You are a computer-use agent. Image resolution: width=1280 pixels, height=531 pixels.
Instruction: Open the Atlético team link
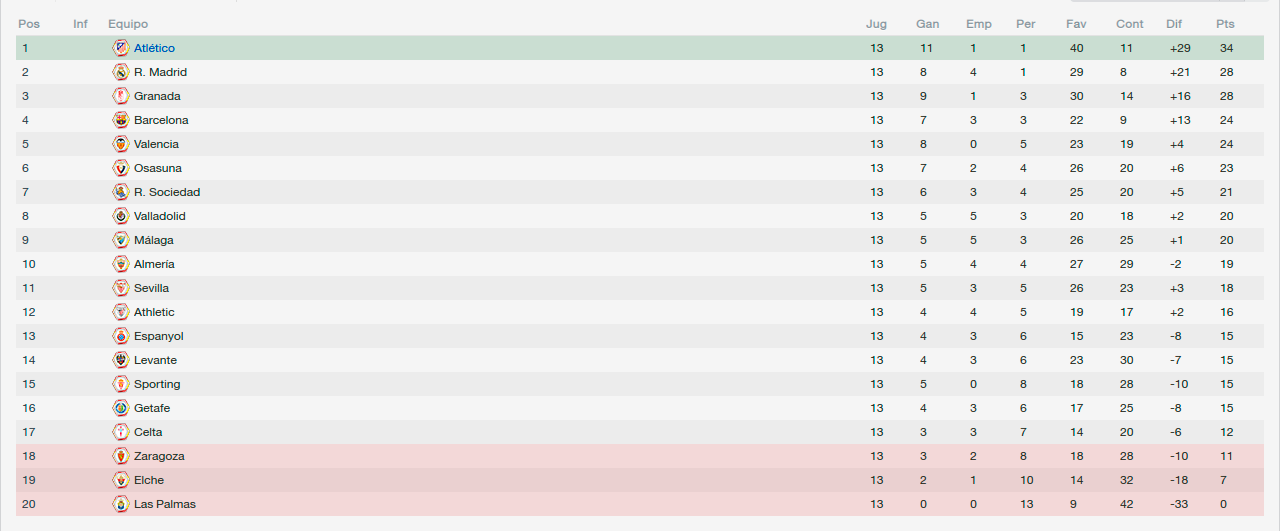click(154, 48)
